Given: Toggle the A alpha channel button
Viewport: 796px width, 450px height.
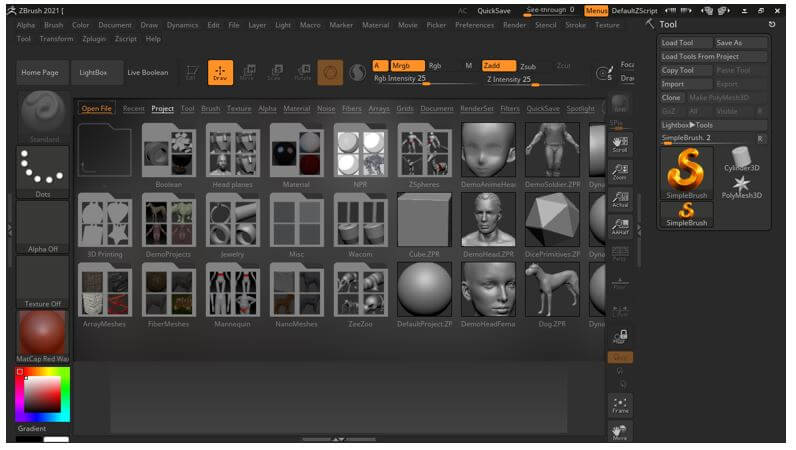Looking at the screenshot, I should (378, 66).
